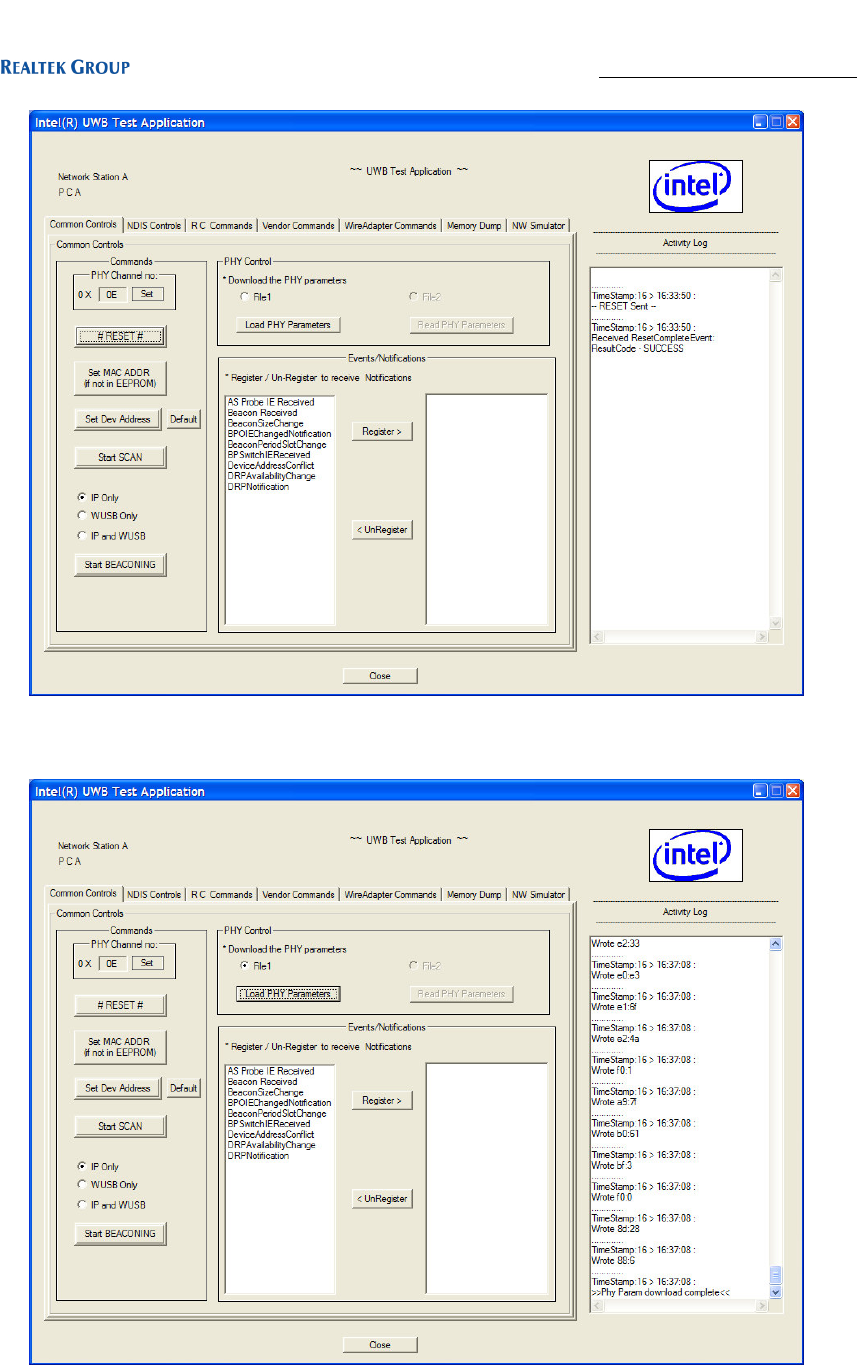Viewport: 857px width, 1365px height.
Task: Click the Intel logo in the lower window
Action: 696,857
